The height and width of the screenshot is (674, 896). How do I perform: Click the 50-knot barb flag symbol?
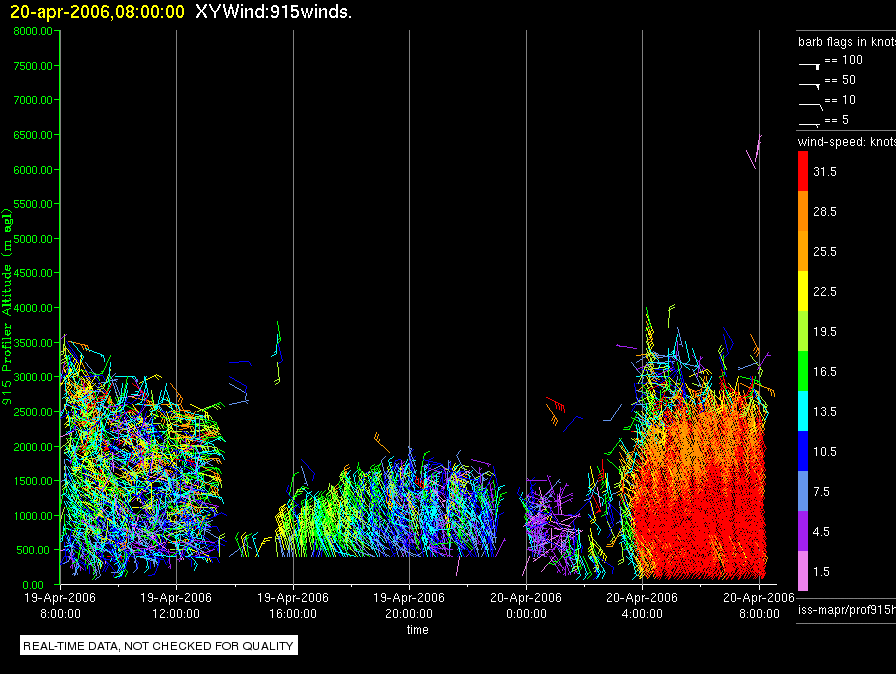coord(809,86)
